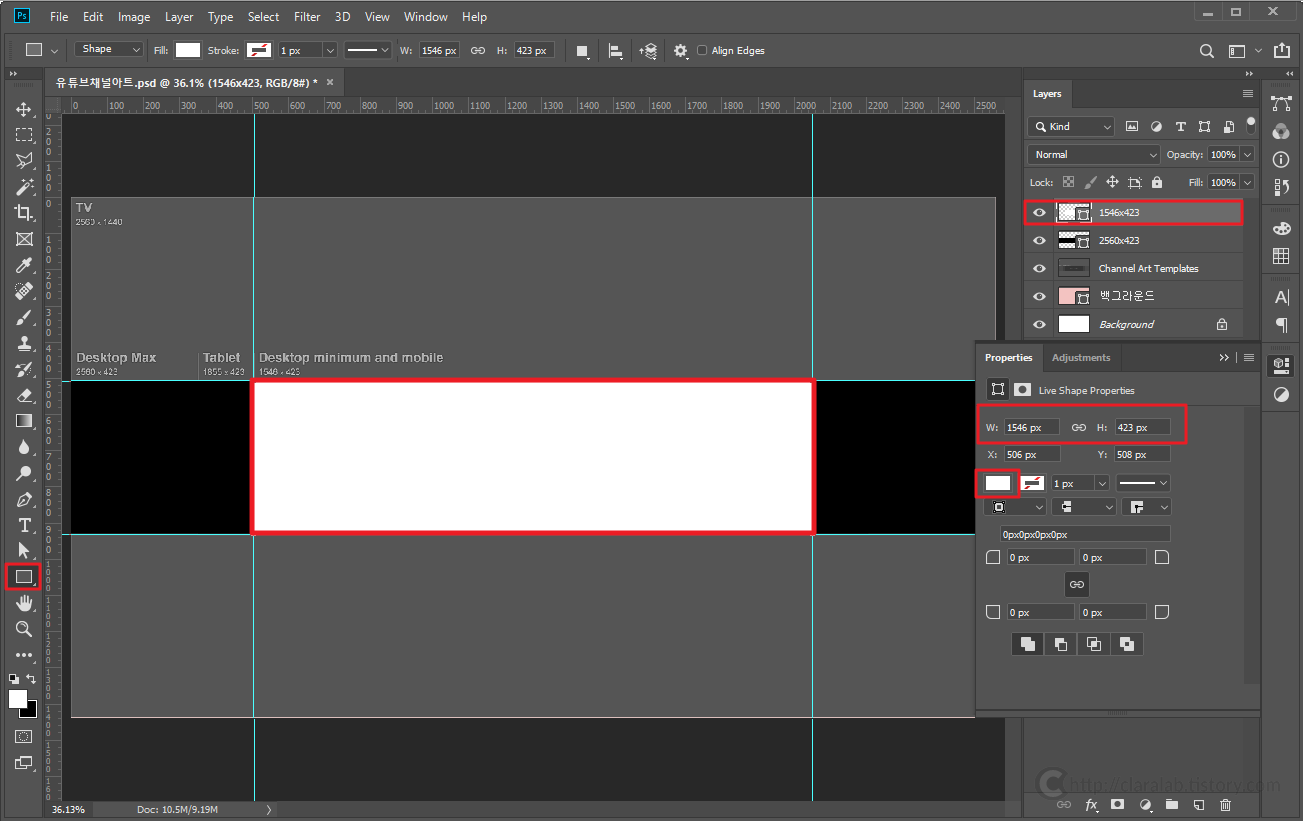The width and height of the screenshot is (1303, 821).
Task: Open the layer blend mode dropdown
Action: (1093, 155)
